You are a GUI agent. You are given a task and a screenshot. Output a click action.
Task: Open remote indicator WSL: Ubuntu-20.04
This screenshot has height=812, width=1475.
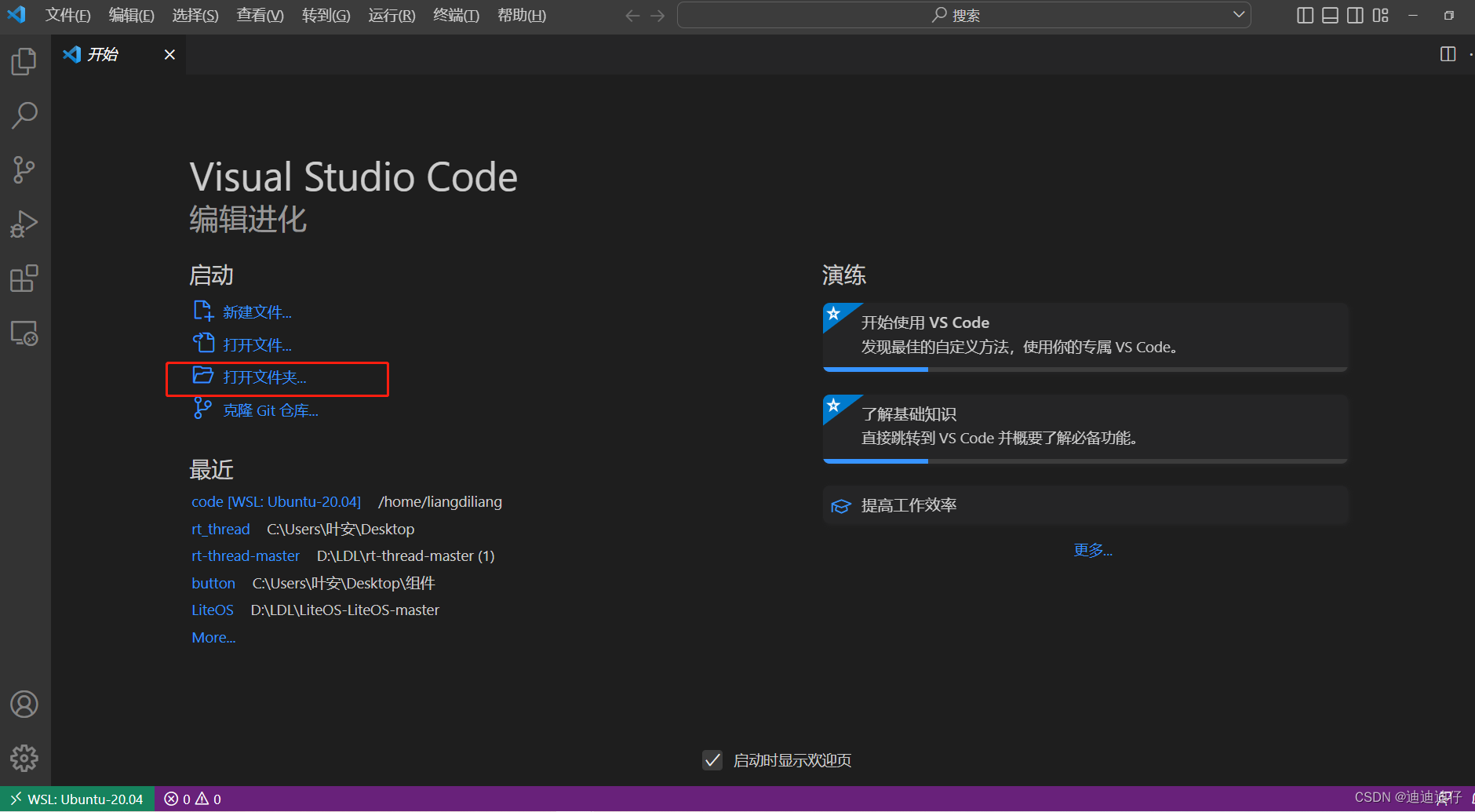click(77, 799)
